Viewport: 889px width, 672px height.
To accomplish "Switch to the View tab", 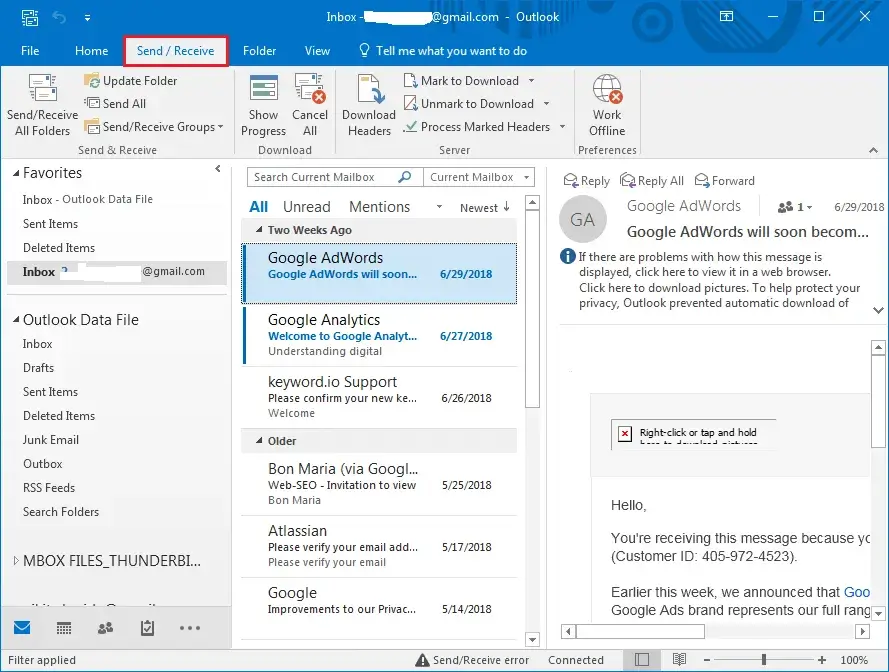I will pyautogui.click(x=317, y=51).
